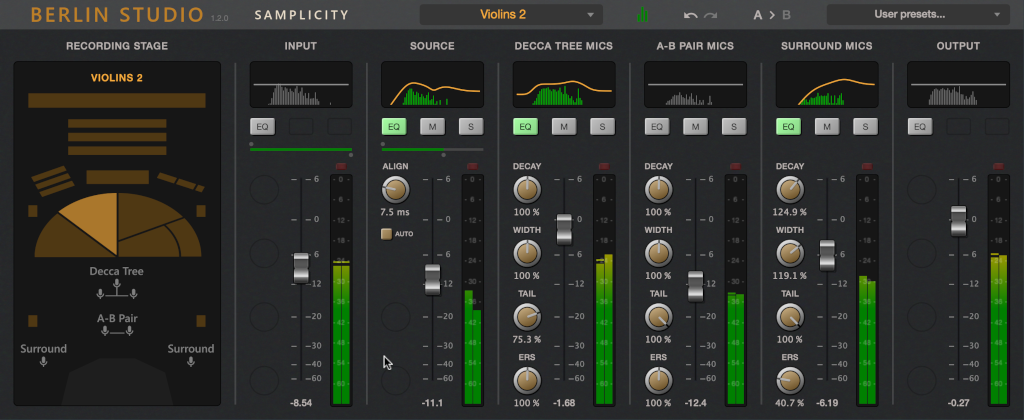
Task: Select the A-B Pair microphone icon
Action: point(117,332)
